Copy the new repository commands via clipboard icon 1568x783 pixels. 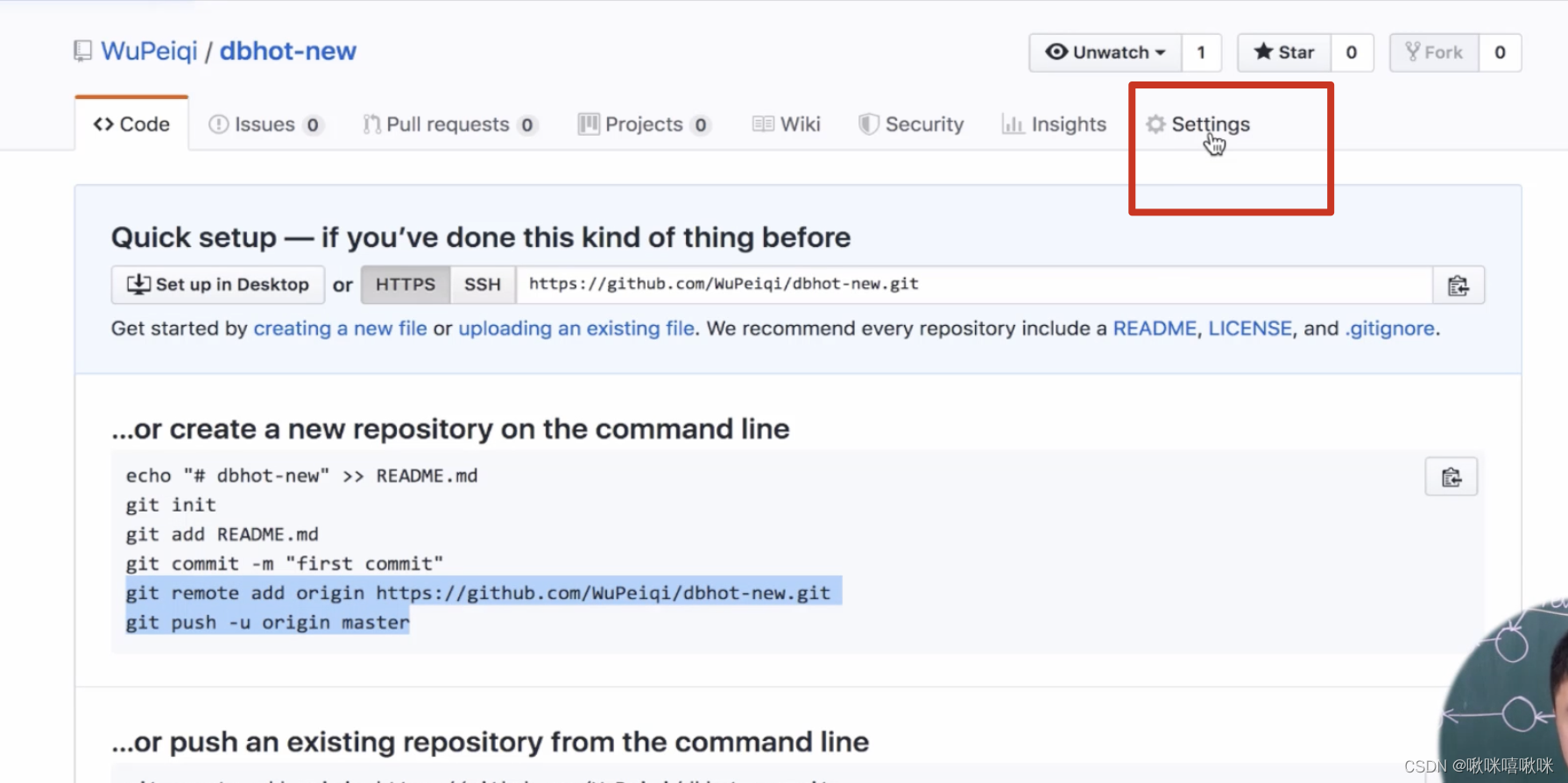(x=1451, y=477)
